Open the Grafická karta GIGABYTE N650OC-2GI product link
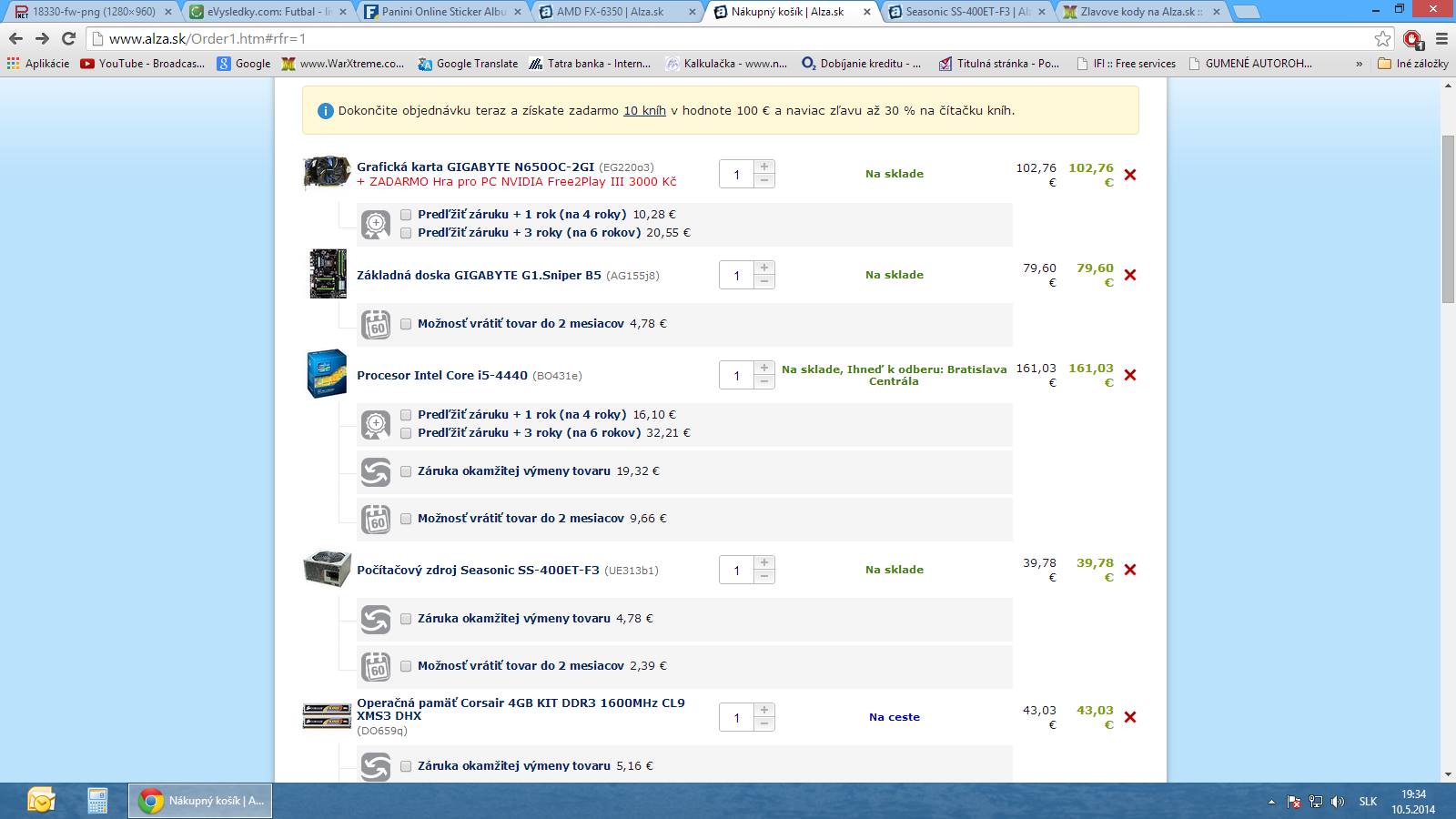The image size is (1456, 819). [x=475, y=167]
